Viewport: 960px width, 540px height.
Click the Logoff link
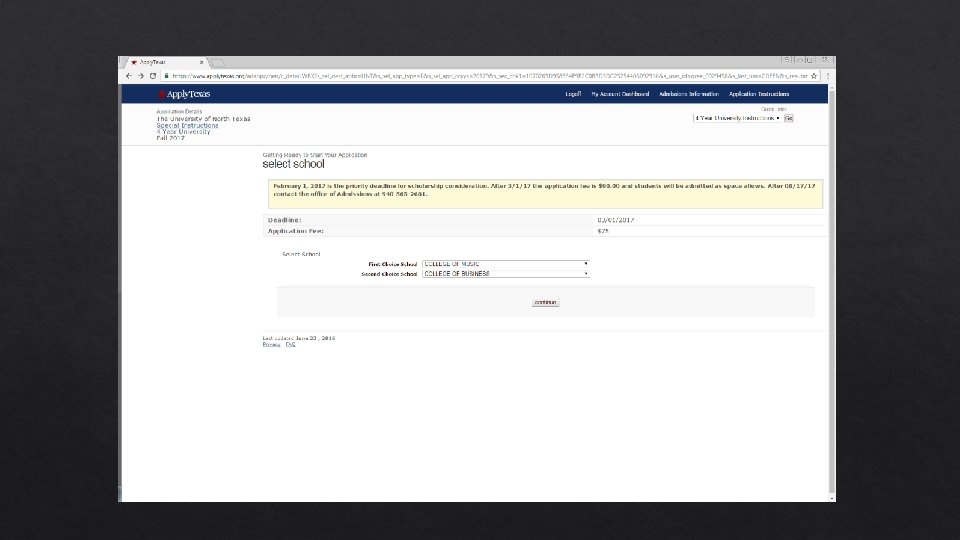pyautogui.click(x=573, y=94)
